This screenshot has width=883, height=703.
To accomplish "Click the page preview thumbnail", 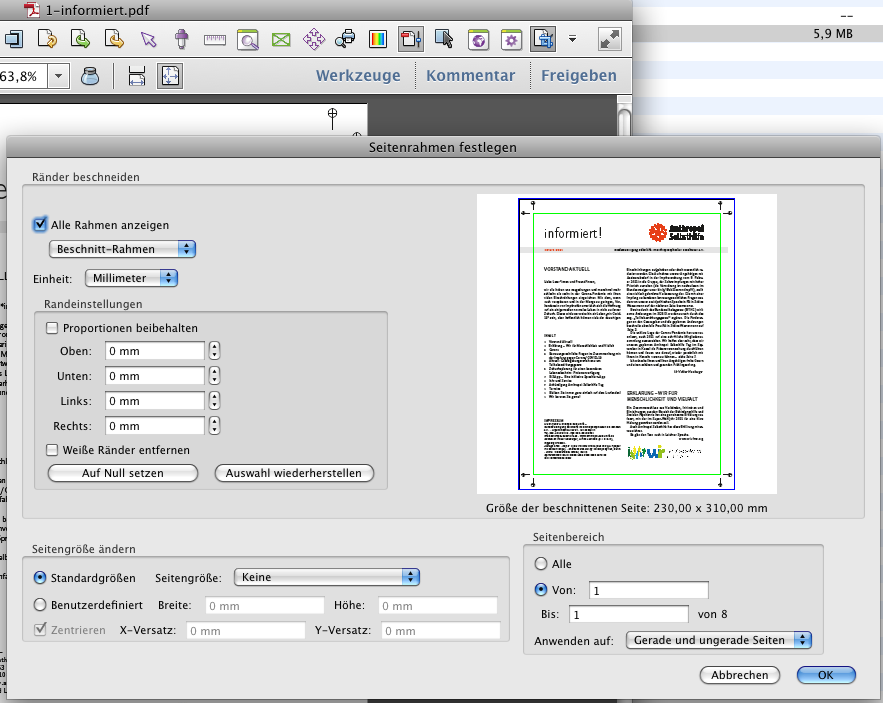I will click(627, 344).
